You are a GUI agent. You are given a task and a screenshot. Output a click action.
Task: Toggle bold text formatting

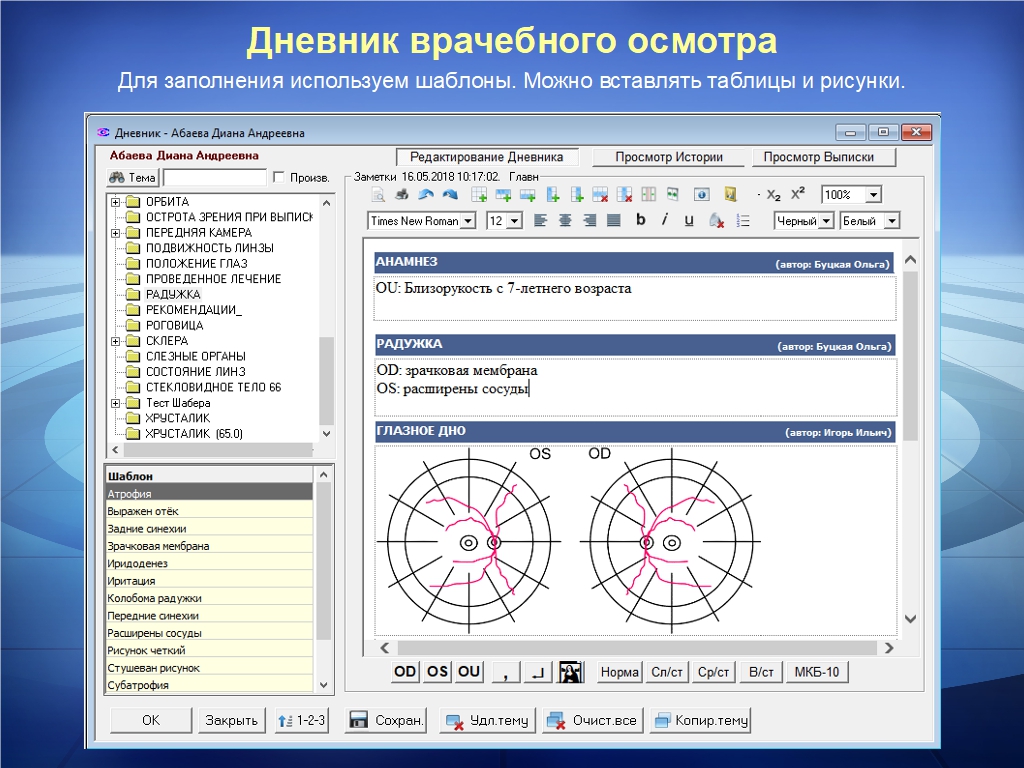(x=640, y=220)
